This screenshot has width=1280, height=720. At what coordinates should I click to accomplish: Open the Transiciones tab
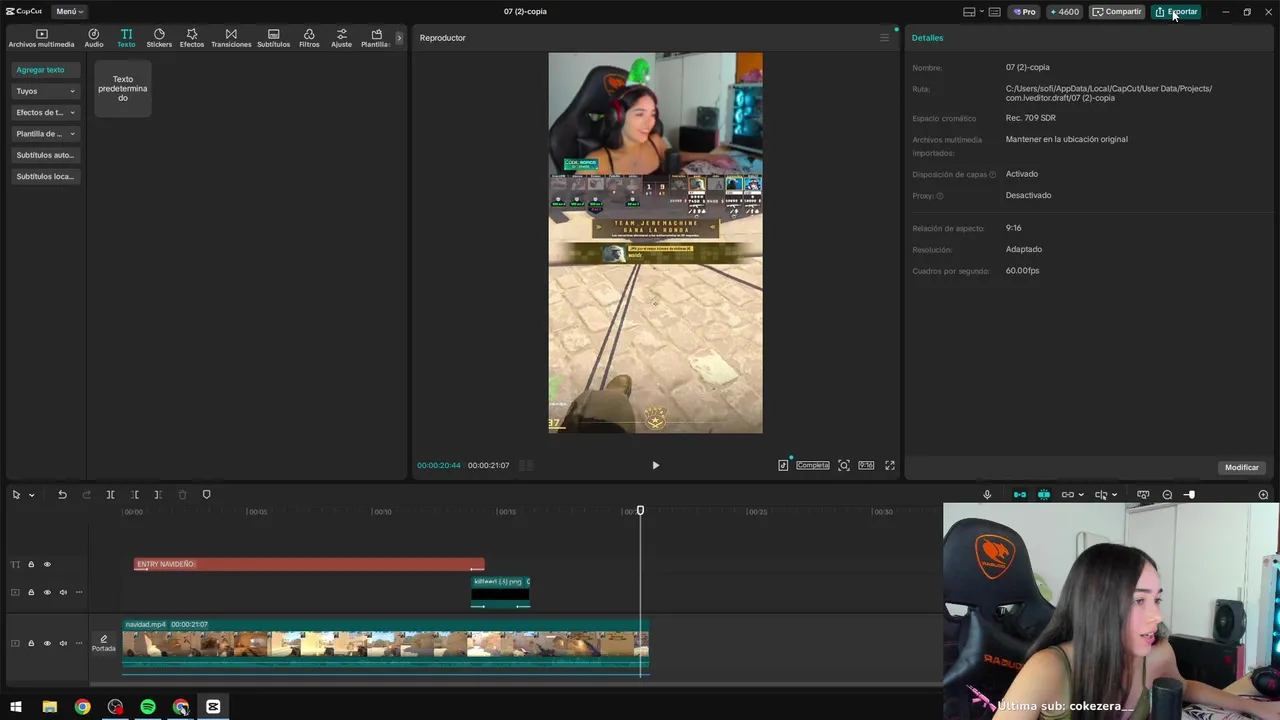[231, 38]
